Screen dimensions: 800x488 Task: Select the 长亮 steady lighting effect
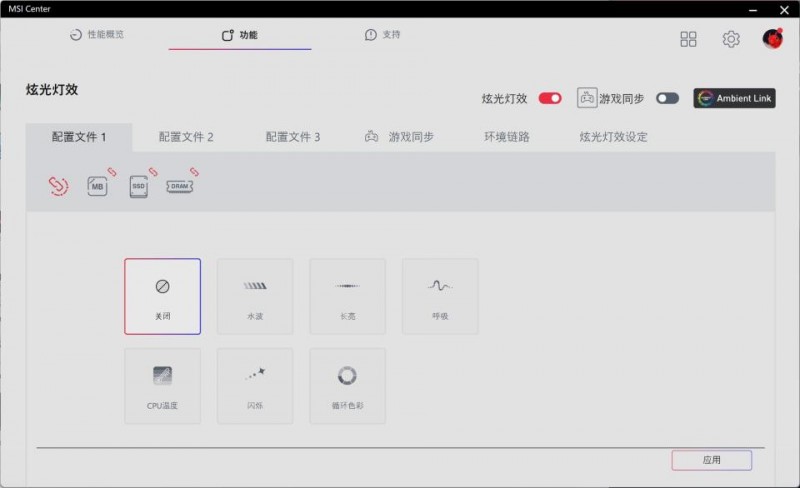tap(347, 296)
